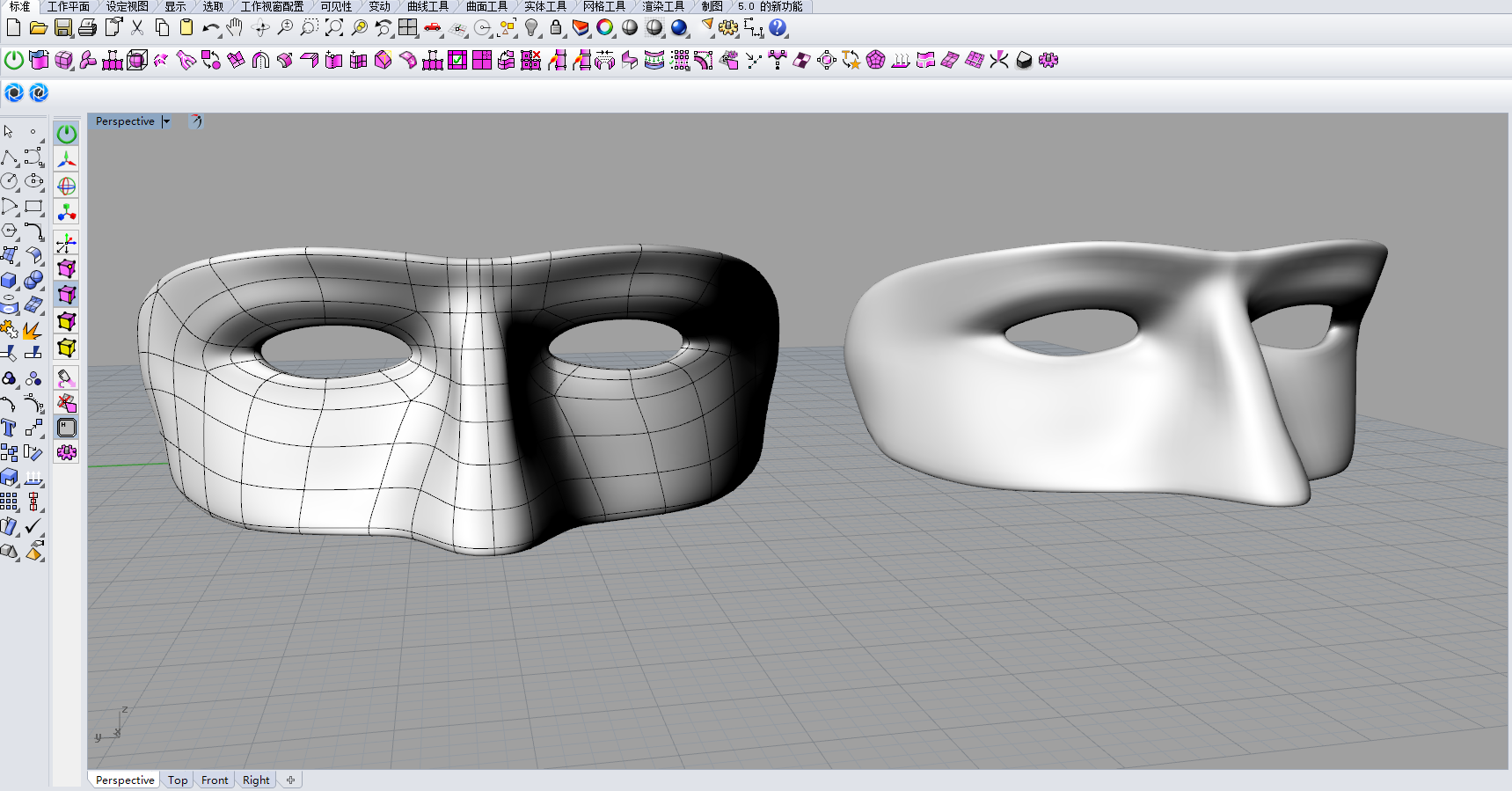Toggle T-Splines power button in the top toolbar
This screenshot has width=1512, height=791.
click(x=14, y=60)
